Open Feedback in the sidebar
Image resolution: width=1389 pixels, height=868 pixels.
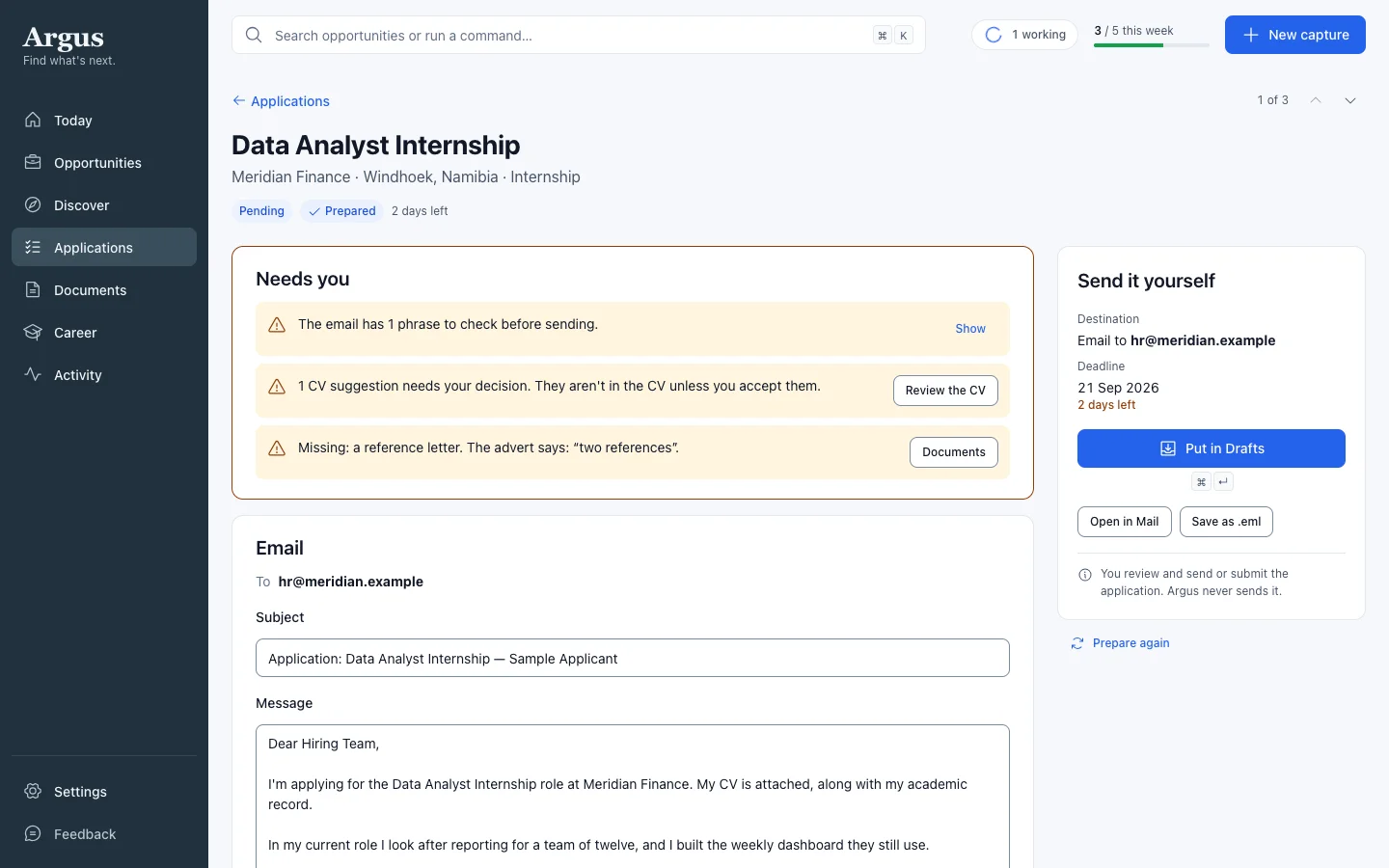tap(104, 833)
